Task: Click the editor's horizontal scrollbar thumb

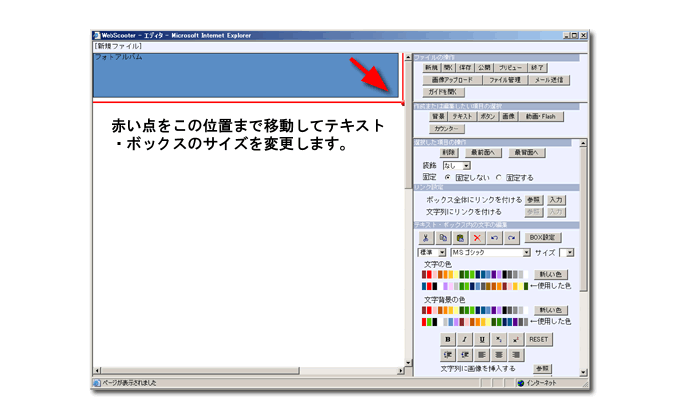Action: pos(200,371)
